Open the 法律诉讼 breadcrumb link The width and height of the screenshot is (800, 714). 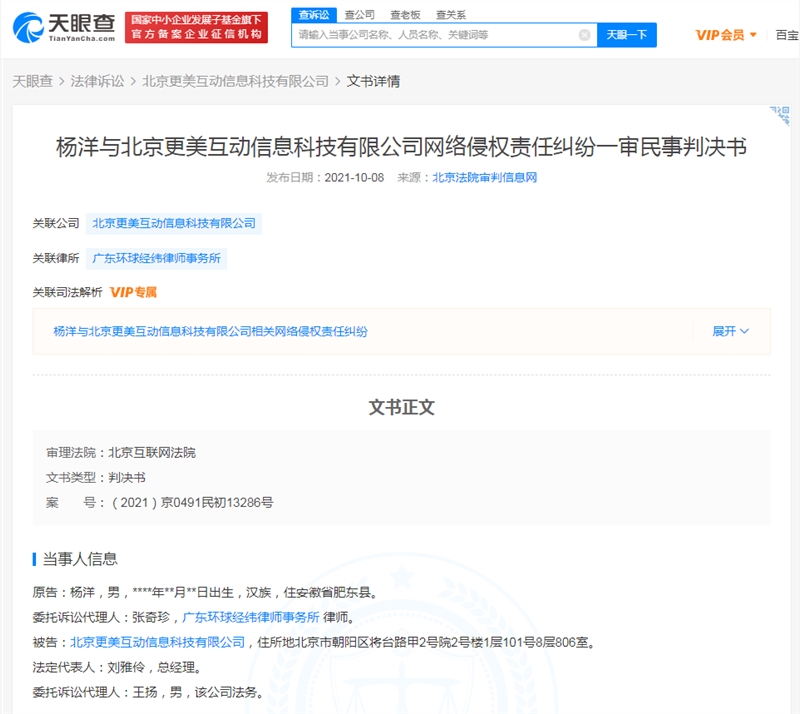click(97, 81)
